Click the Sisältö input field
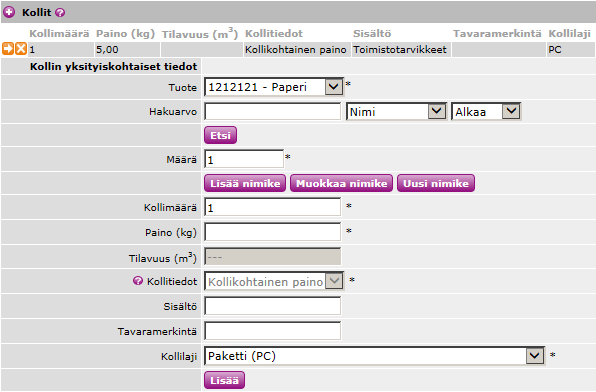Viewport: 596px width, 392px height. (x=273, y=306)
